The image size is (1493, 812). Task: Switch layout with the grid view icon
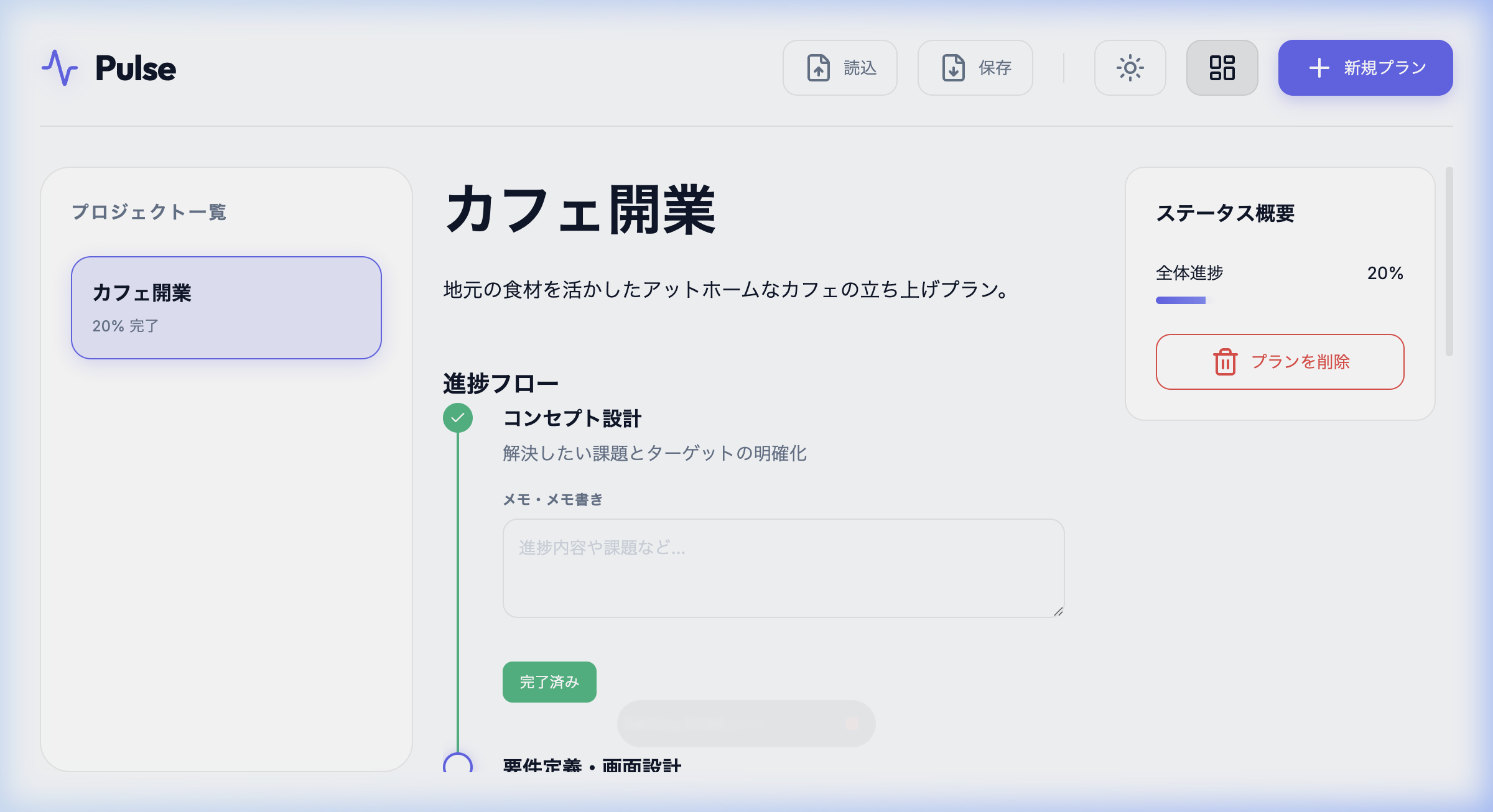pos(1222,68)
